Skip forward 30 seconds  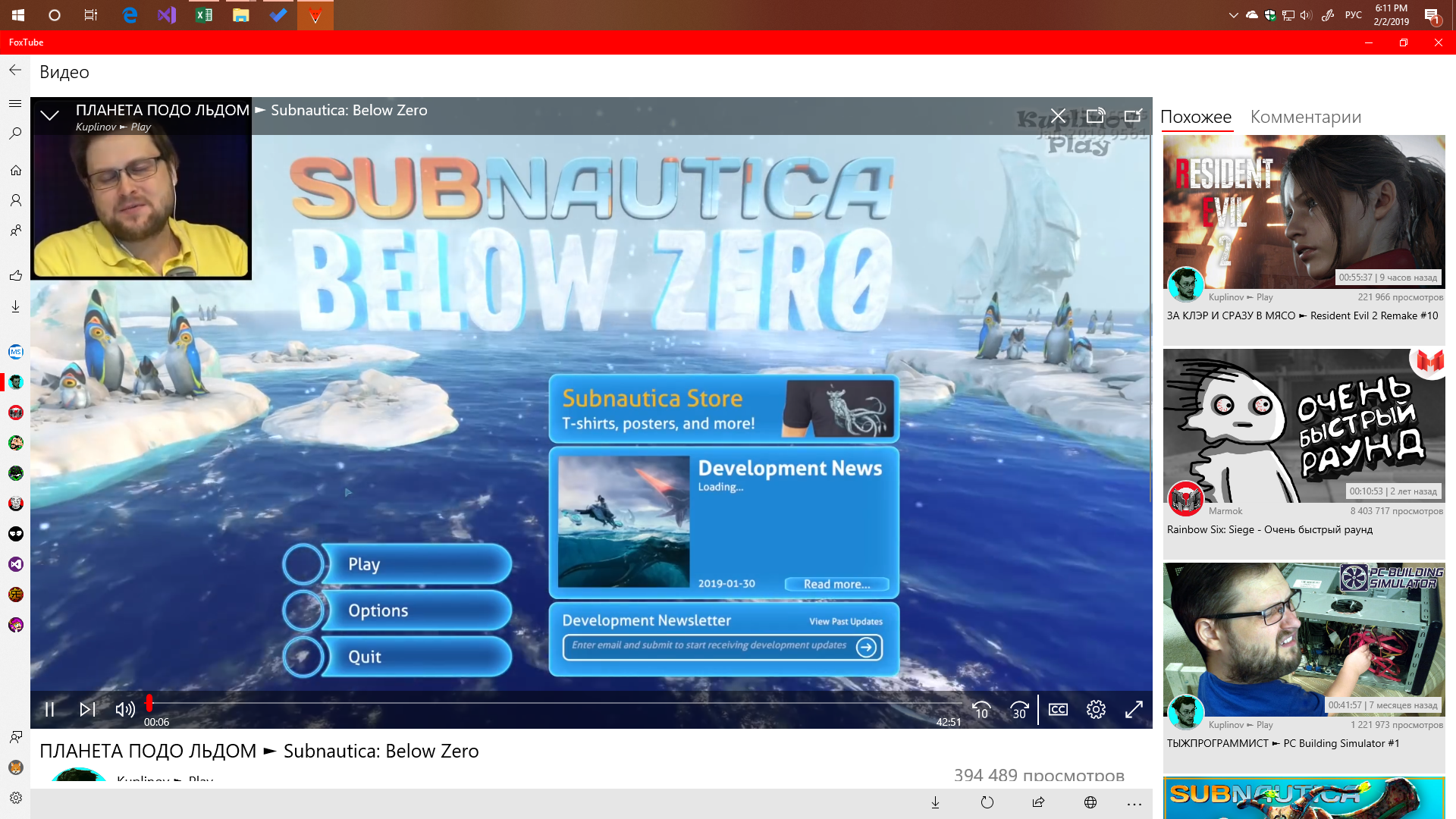[x=1019, y=710]
